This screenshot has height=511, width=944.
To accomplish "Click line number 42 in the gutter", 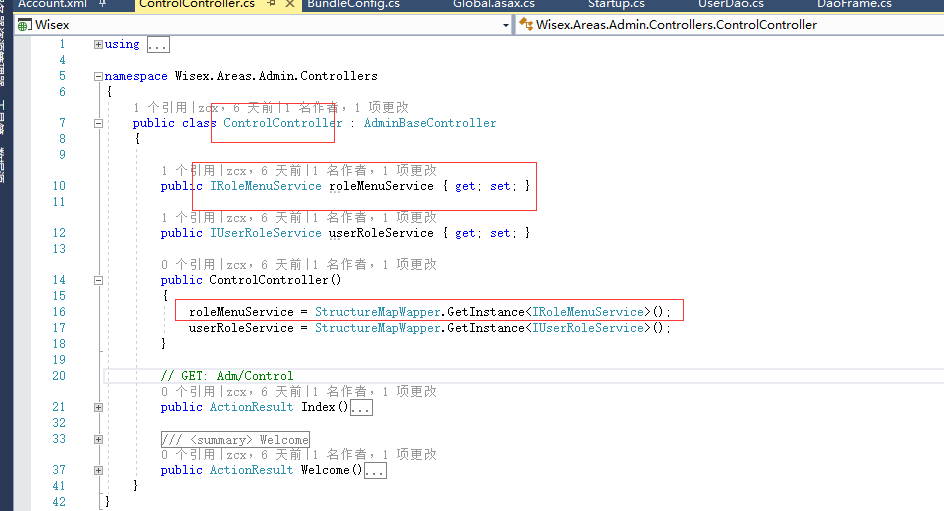I will click(x=59, y=502).
